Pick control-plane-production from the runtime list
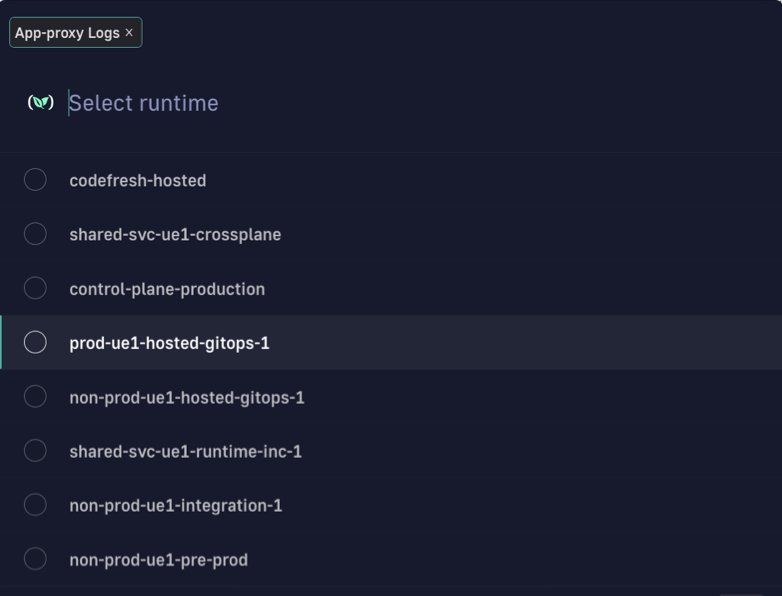This screenshot has width=782, height=596. [x=167, y=289]
